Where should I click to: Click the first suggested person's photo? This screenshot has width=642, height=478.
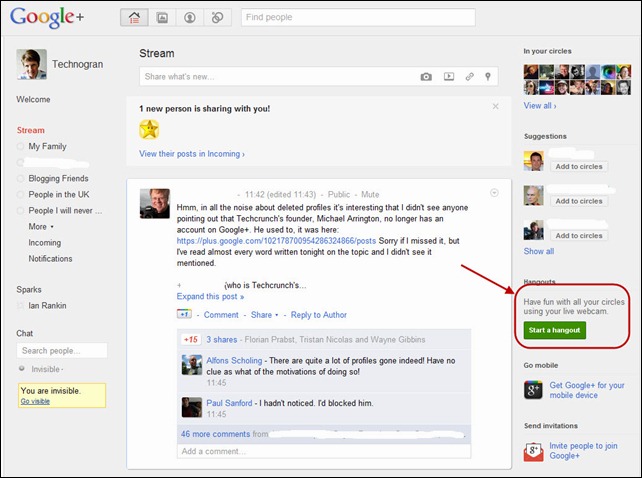[533, 161]
